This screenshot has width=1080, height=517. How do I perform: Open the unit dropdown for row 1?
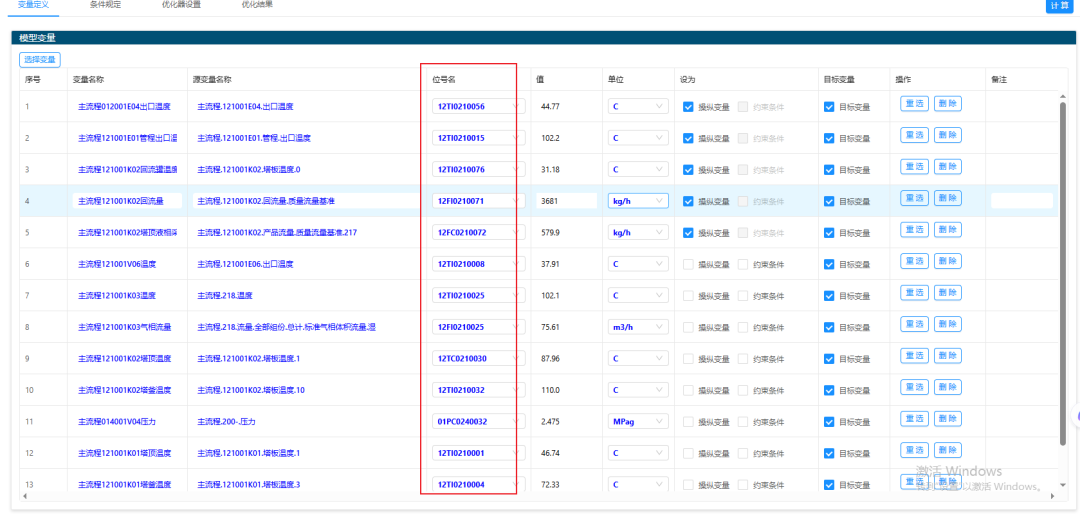[638, 107]
